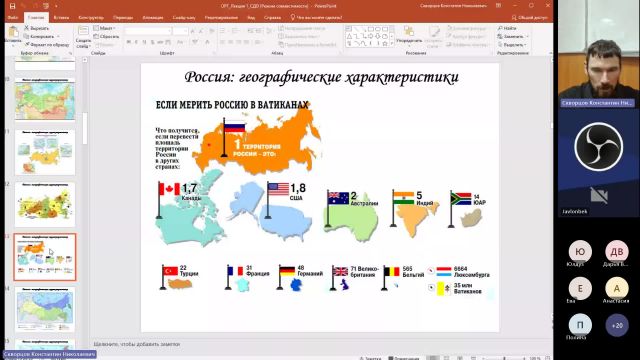Open the Replace (Заменить) dropdown
The height and width of the screenshot is (360, 640).
pos(513,36)
